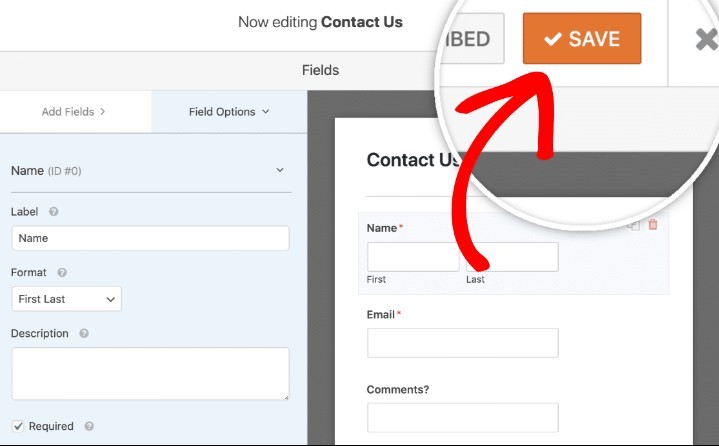Image resolution: width=719 pixels, height=446 pixels.
Task: Click the trash icon on the Name field
Action: click(x=653, y=225)
